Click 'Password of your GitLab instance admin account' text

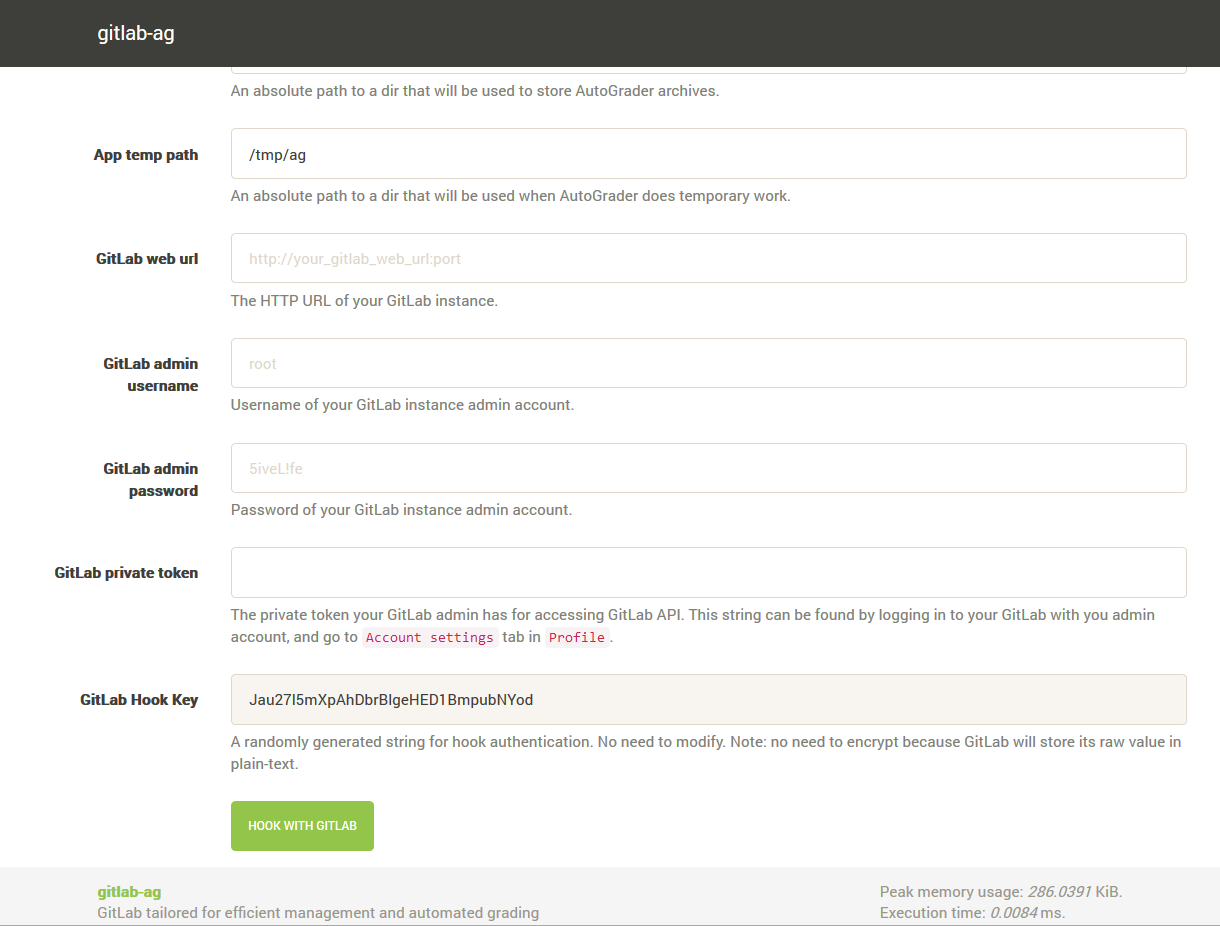click(x=402, y=510)
